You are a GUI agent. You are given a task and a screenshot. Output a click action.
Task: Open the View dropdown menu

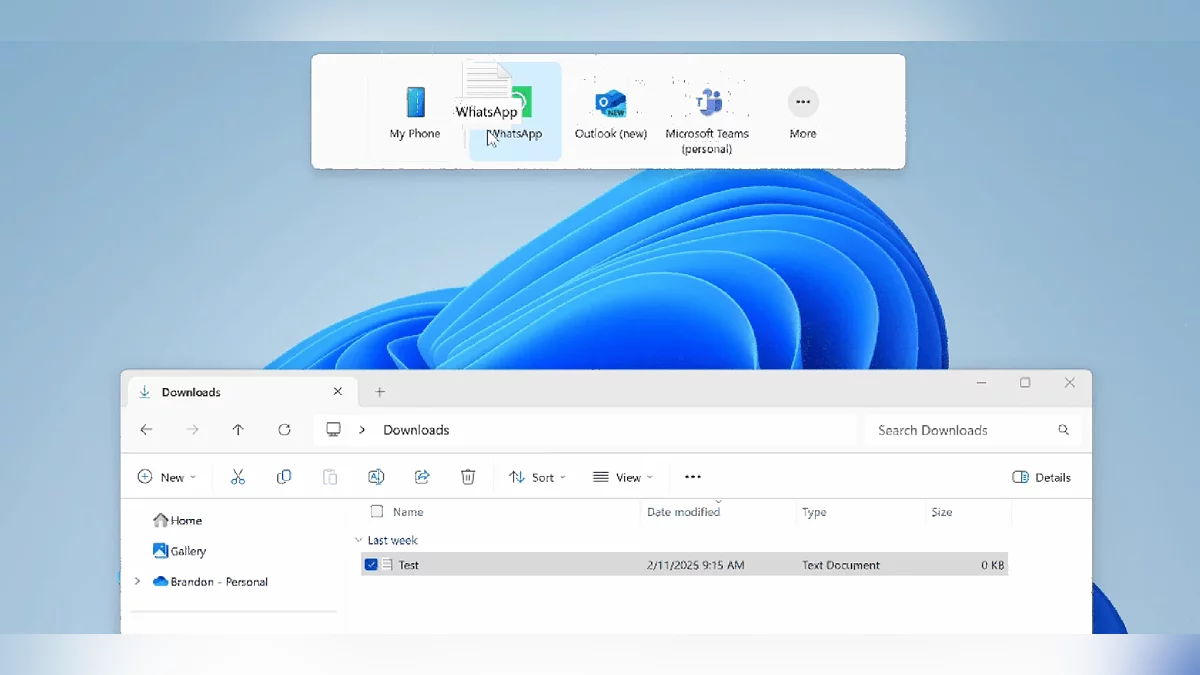pos(622,477)
